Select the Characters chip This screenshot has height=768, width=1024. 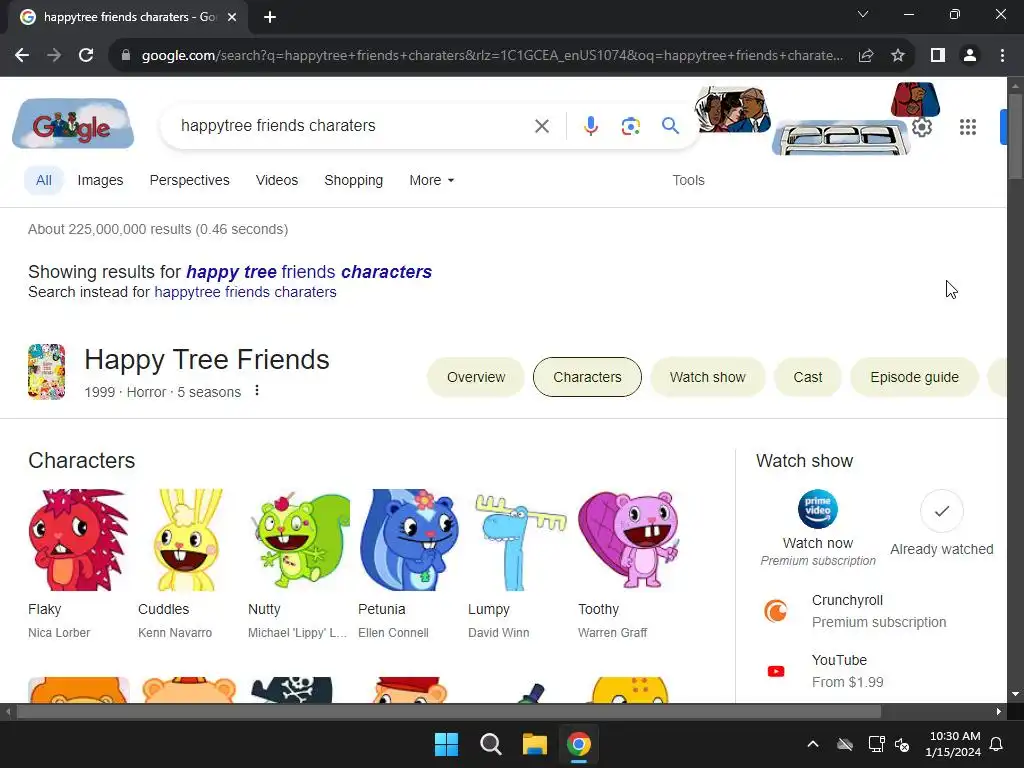(587, 377)
